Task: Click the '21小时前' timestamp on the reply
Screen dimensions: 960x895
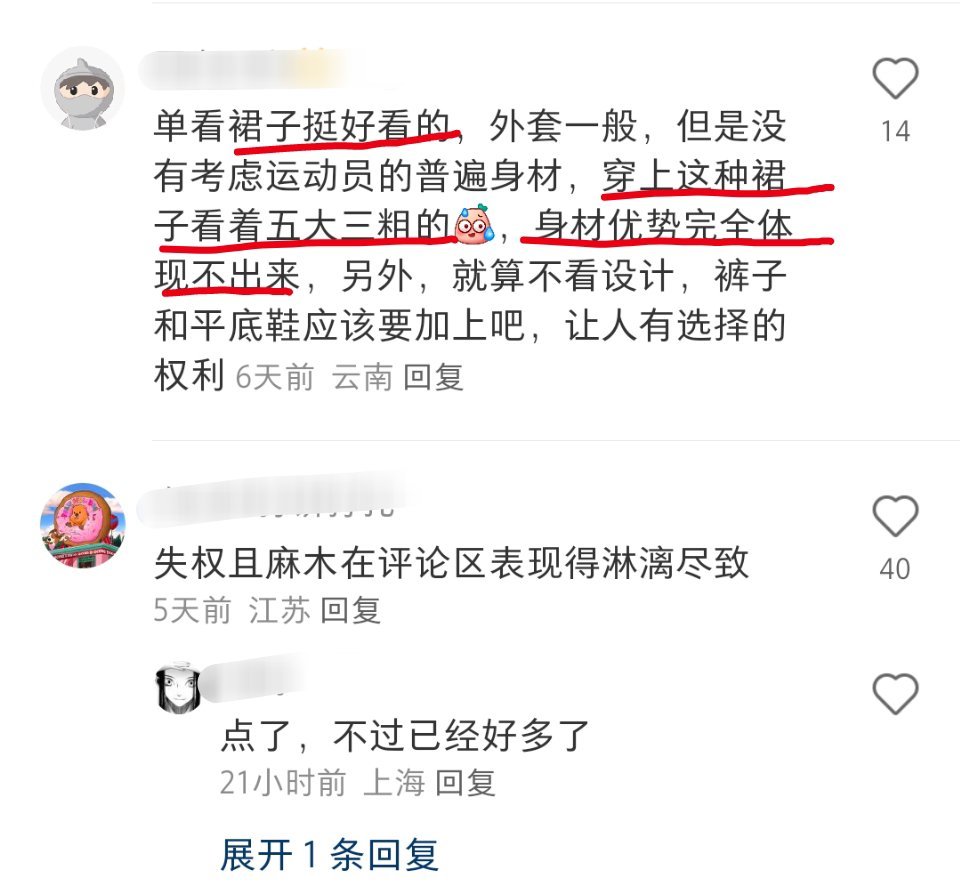Action: (283, 782)
